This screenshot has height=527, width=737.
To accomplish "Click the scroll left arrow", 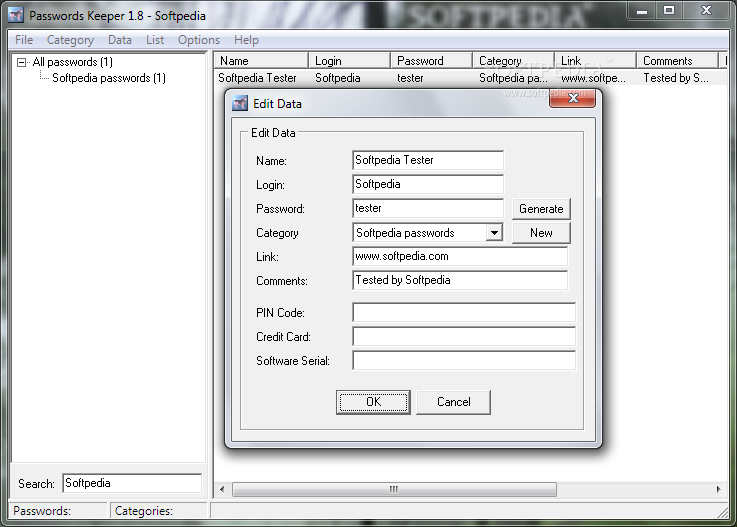I will [222, 489].
